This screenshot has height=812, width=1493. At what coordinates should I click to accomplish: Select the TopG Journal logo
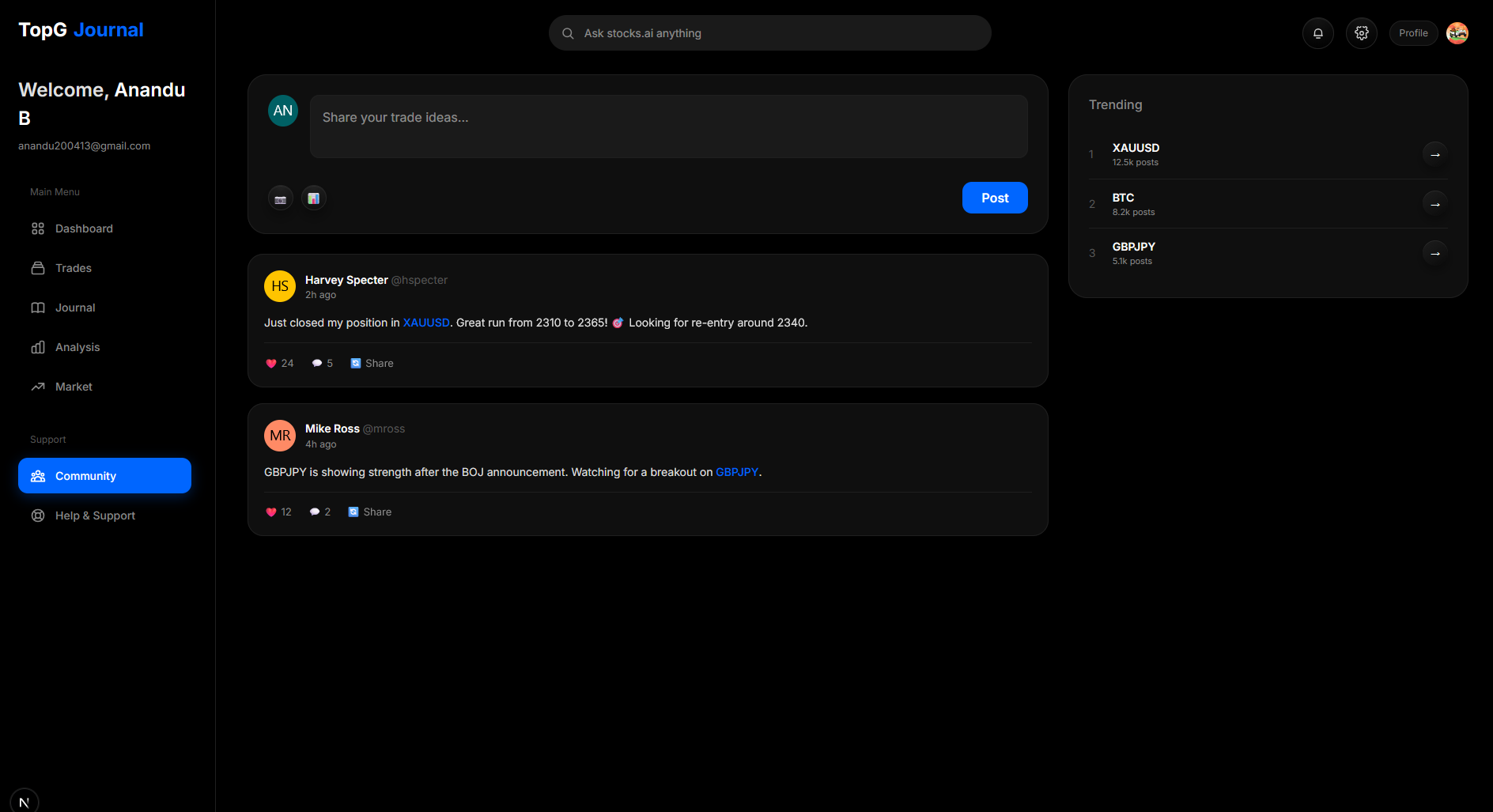tap(80, 29)
